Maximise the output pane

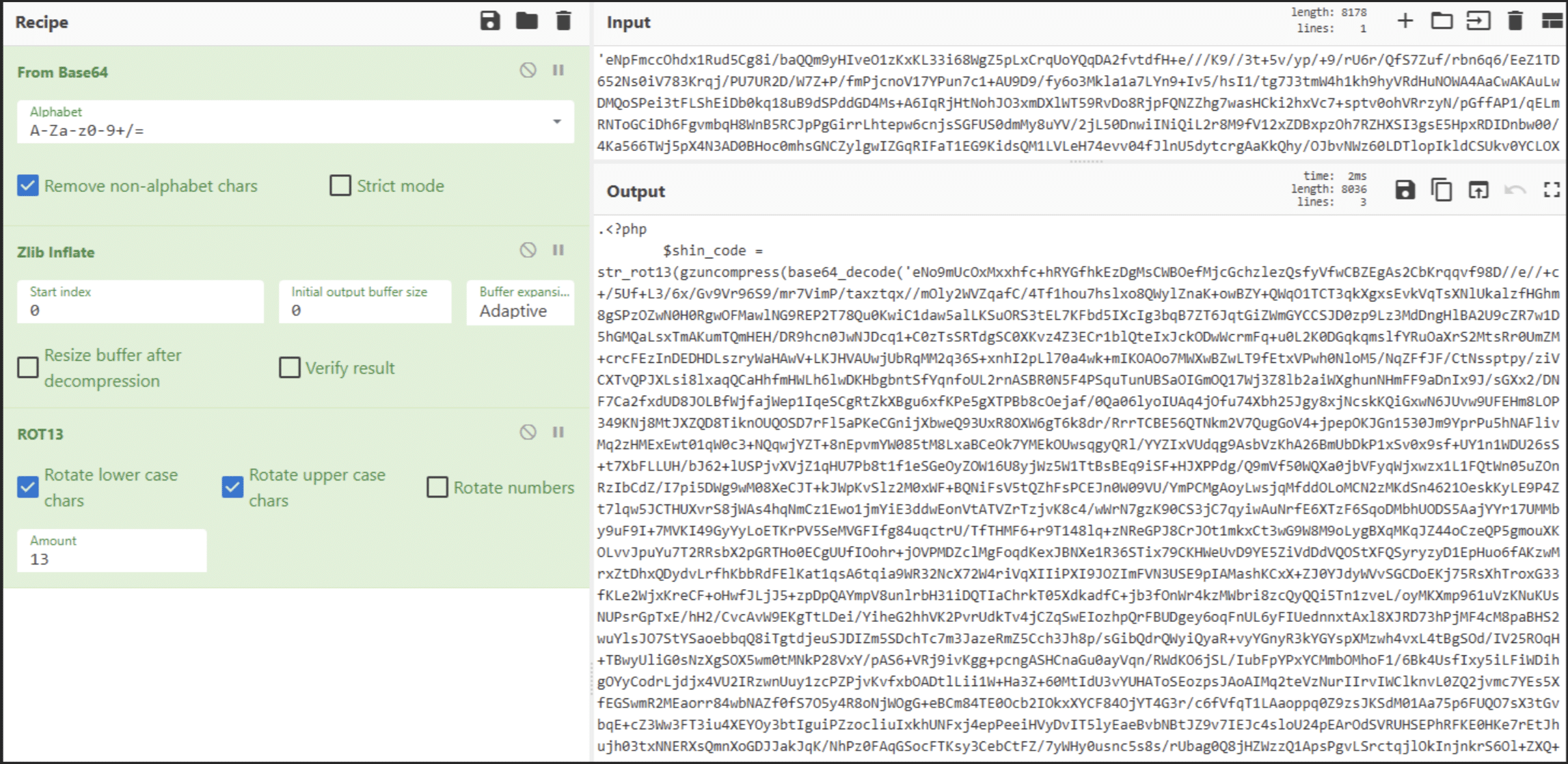click(x=1552, y=191)
